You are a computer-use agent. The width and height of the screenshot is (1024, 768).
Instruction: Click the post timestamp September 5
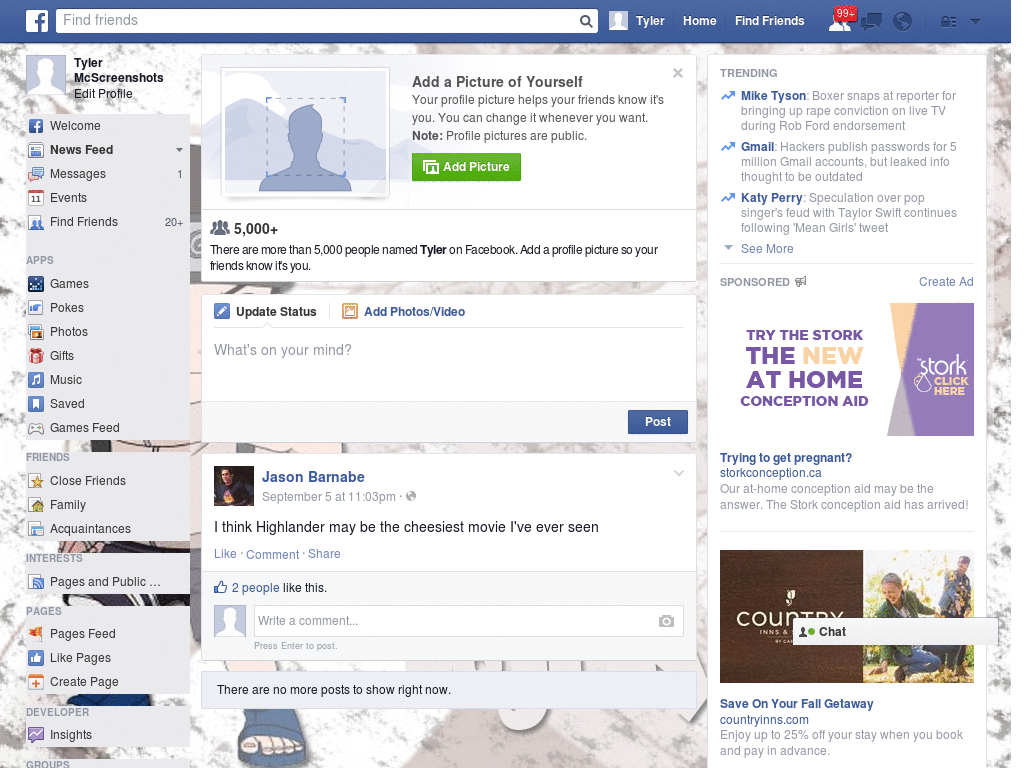point(328,497)
